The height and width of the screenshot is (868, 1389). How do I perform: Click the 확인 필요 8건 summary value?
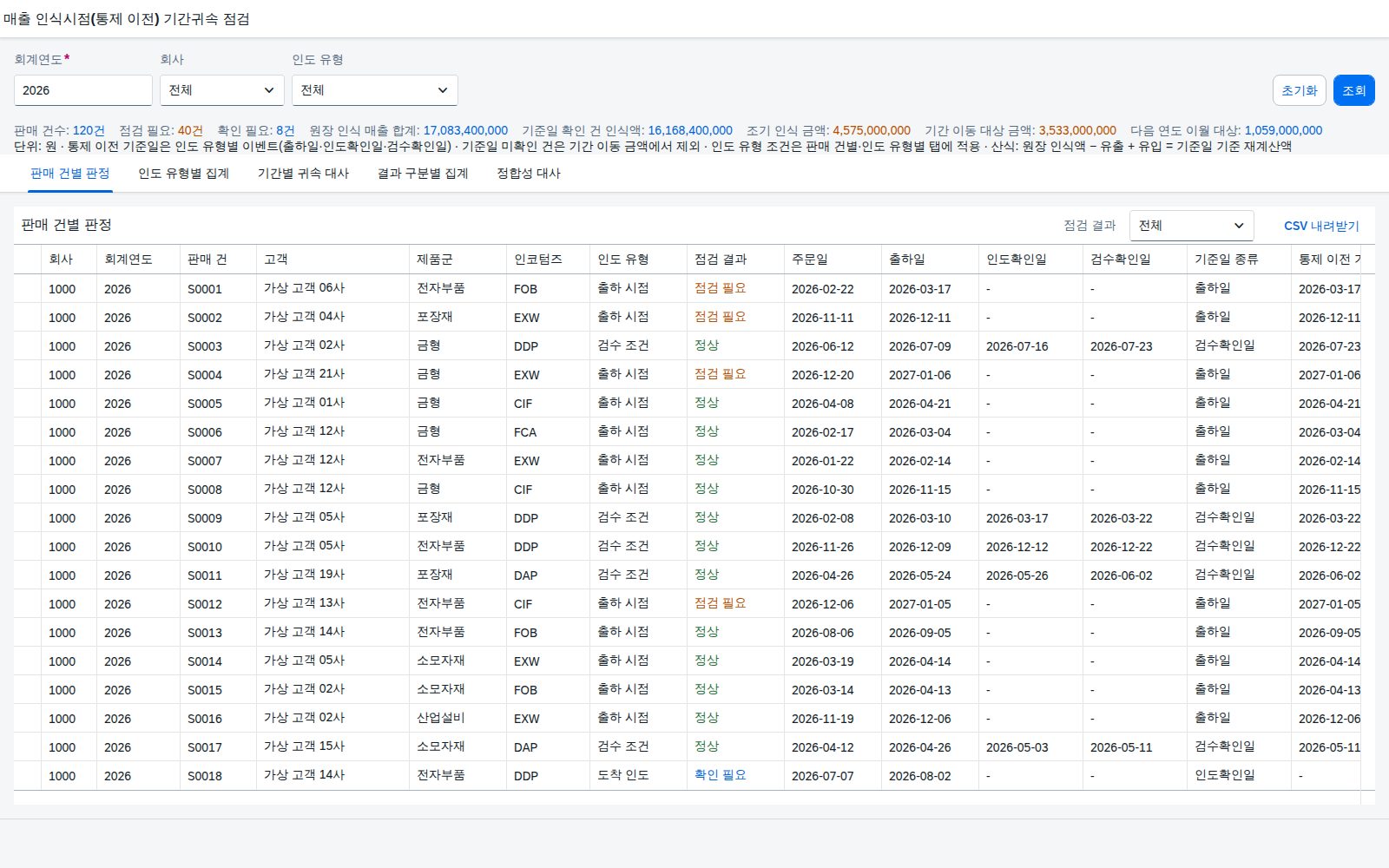(x=286, y=130)
